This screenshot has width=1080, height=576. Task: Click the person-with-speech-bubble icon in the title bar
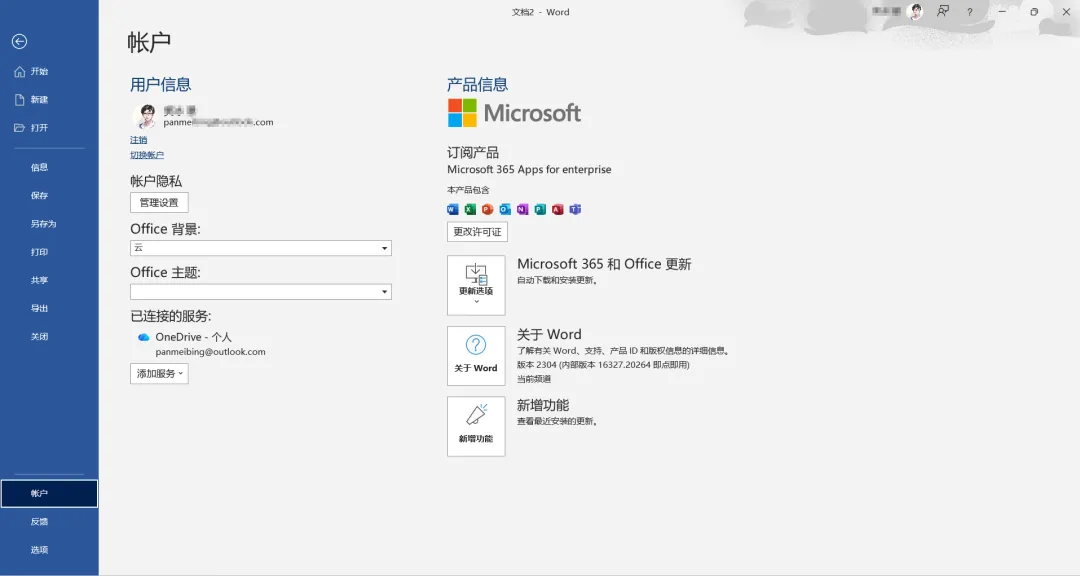(x=942, y=12)
